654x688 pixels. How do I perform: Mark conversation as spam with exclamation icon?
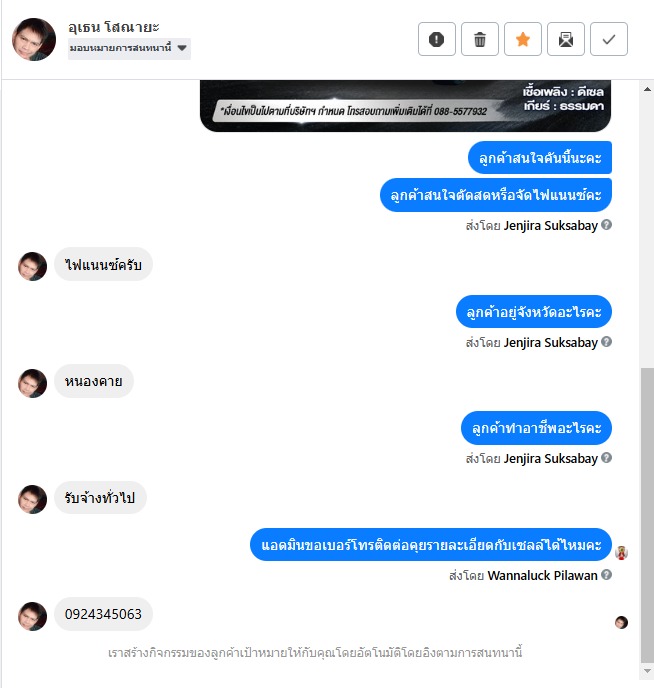436,39
